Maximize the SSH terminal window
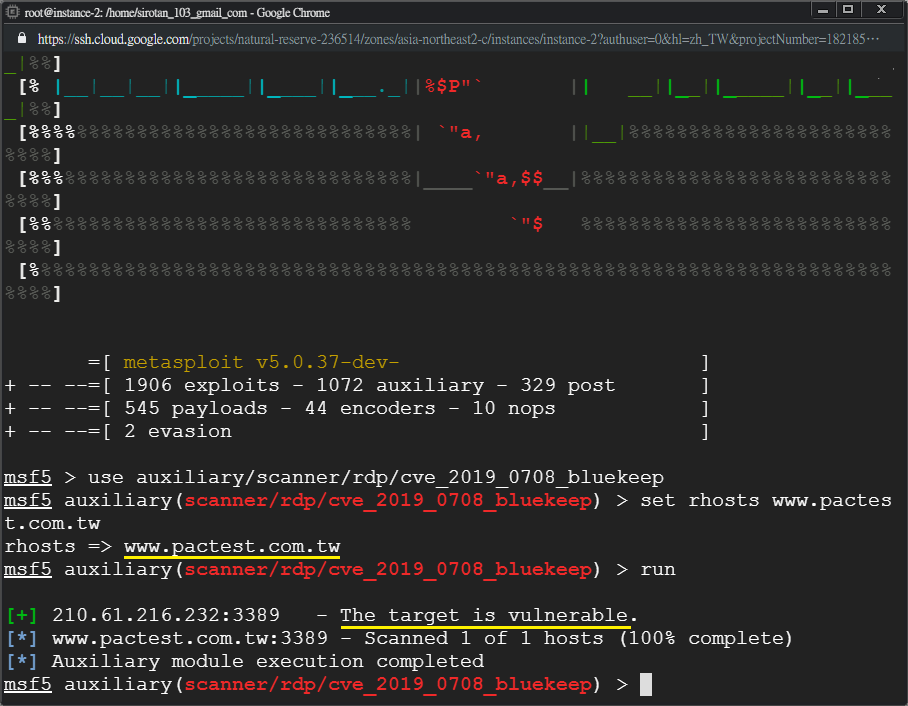Image resolution: width=908 pixels, height=706 pixels. 848,10
